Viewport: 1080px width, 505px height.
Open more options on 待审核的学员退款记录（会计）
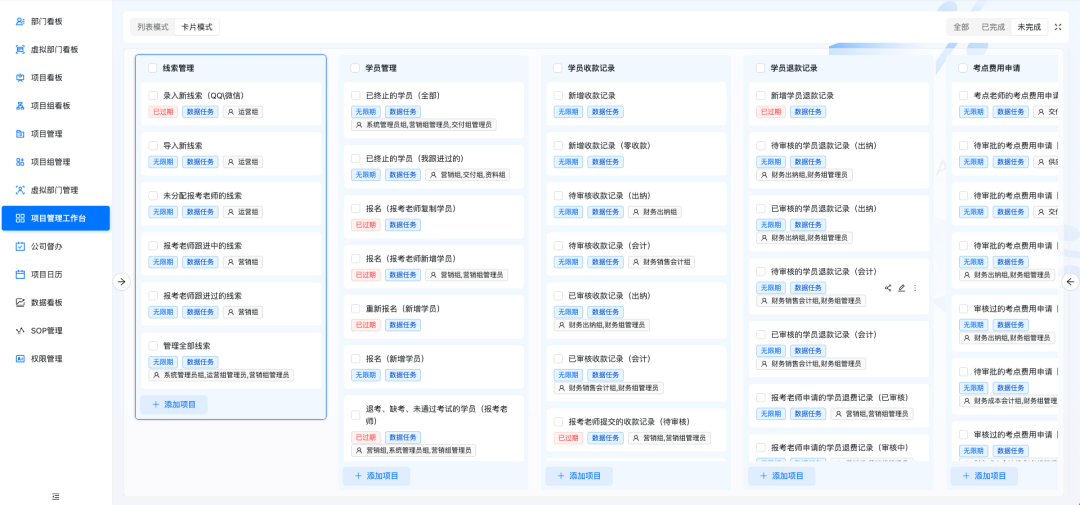tap(915, 288)
